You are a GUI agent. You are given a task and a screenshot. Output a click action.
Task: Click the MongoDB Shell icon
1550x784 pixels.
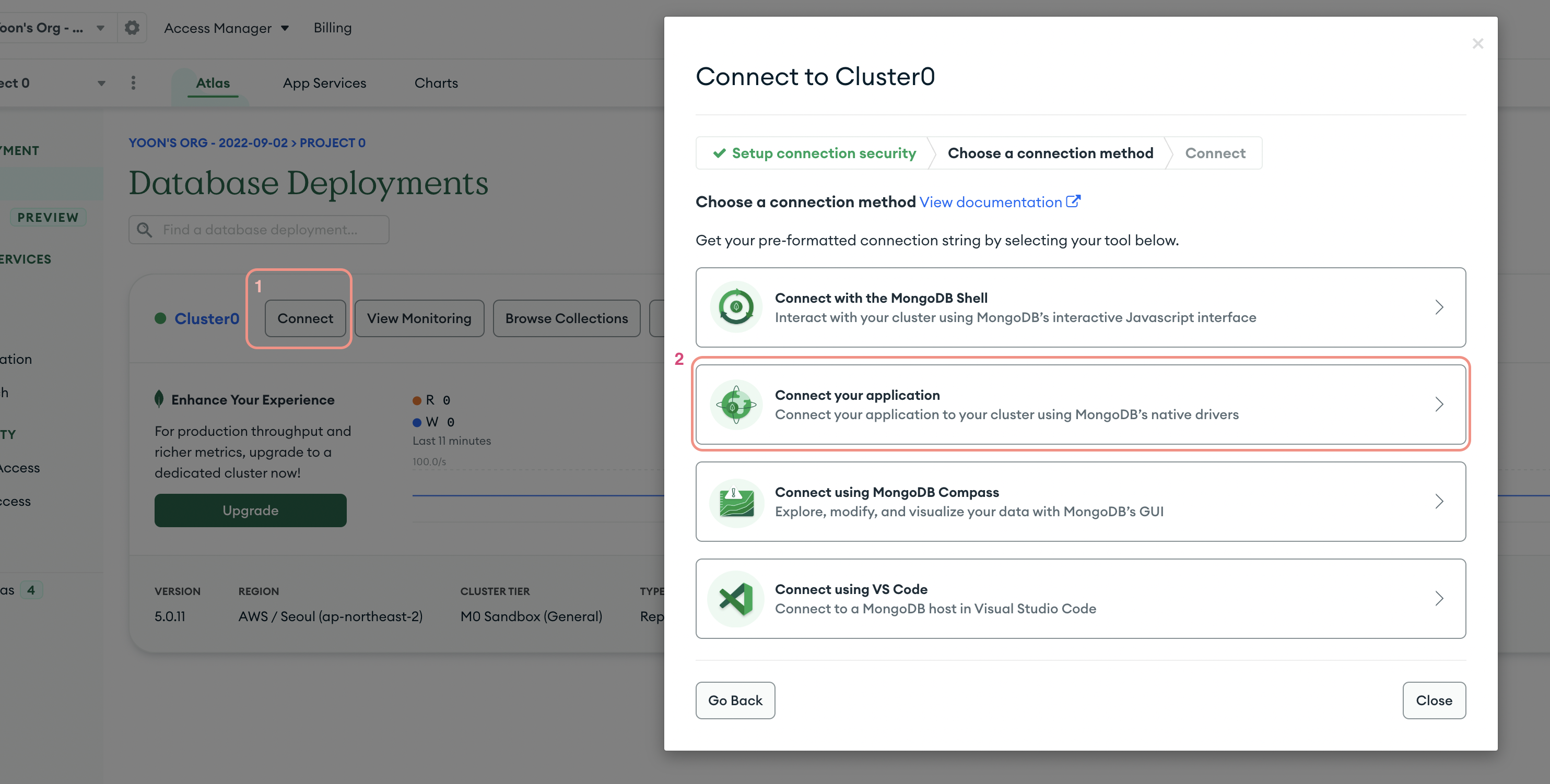tap(736, 307)
